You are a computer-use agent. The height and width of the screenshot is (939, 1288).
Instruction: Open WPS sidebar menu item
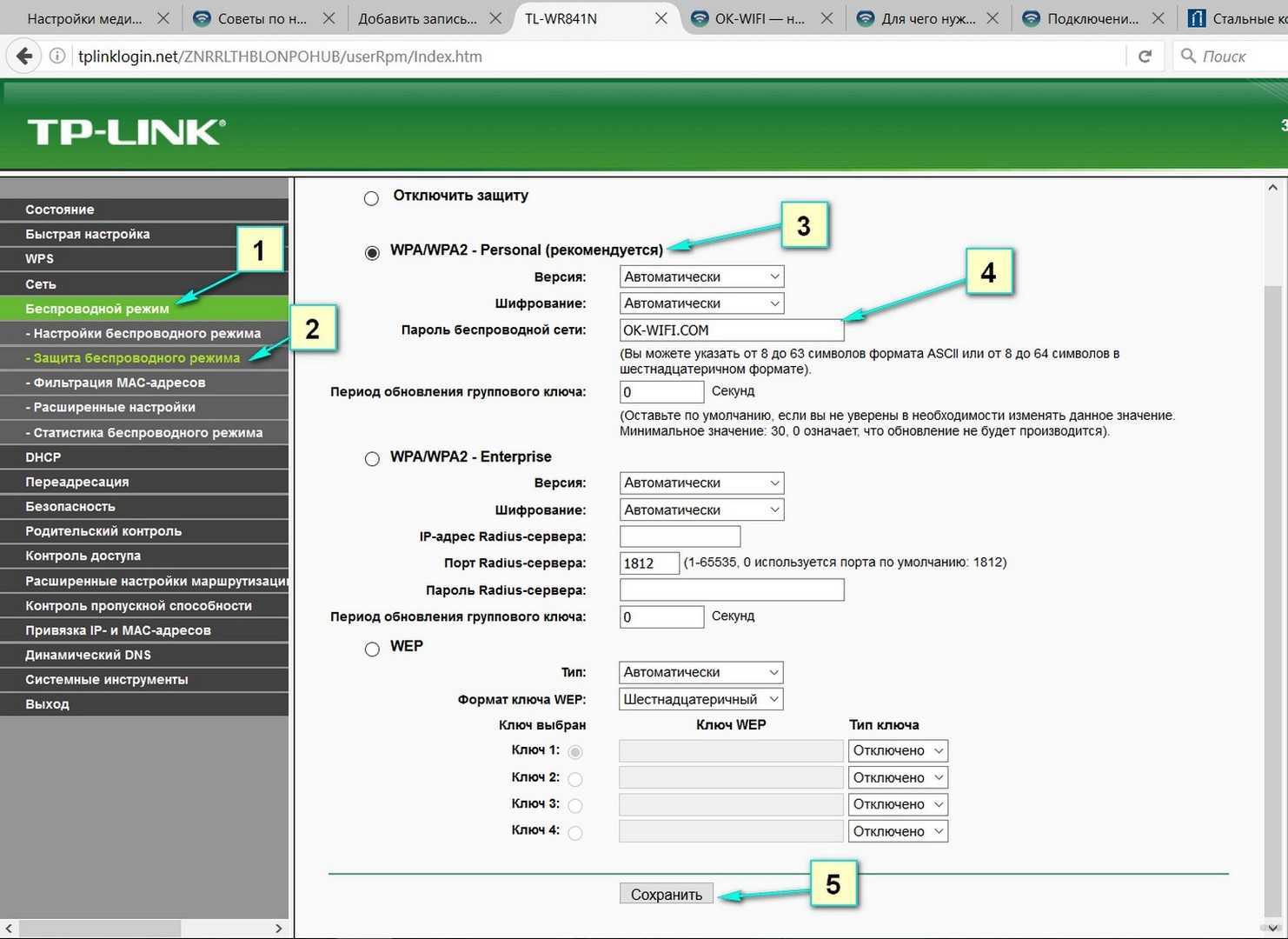tap(144, 259)
